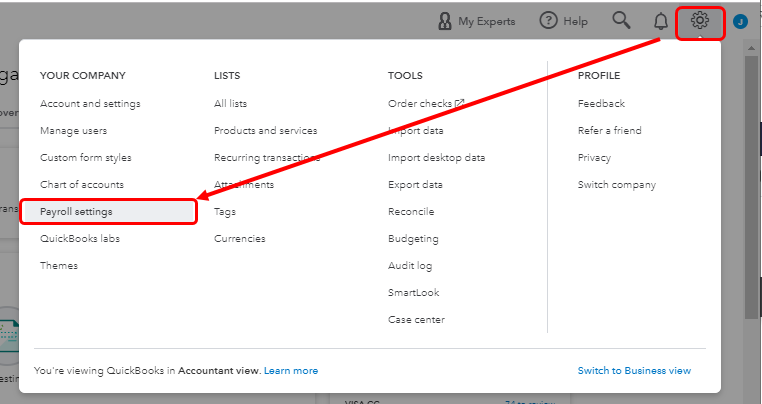Open the Reconcile tool
This screenshot has width=762, height=404.
[x=411, y=212]
